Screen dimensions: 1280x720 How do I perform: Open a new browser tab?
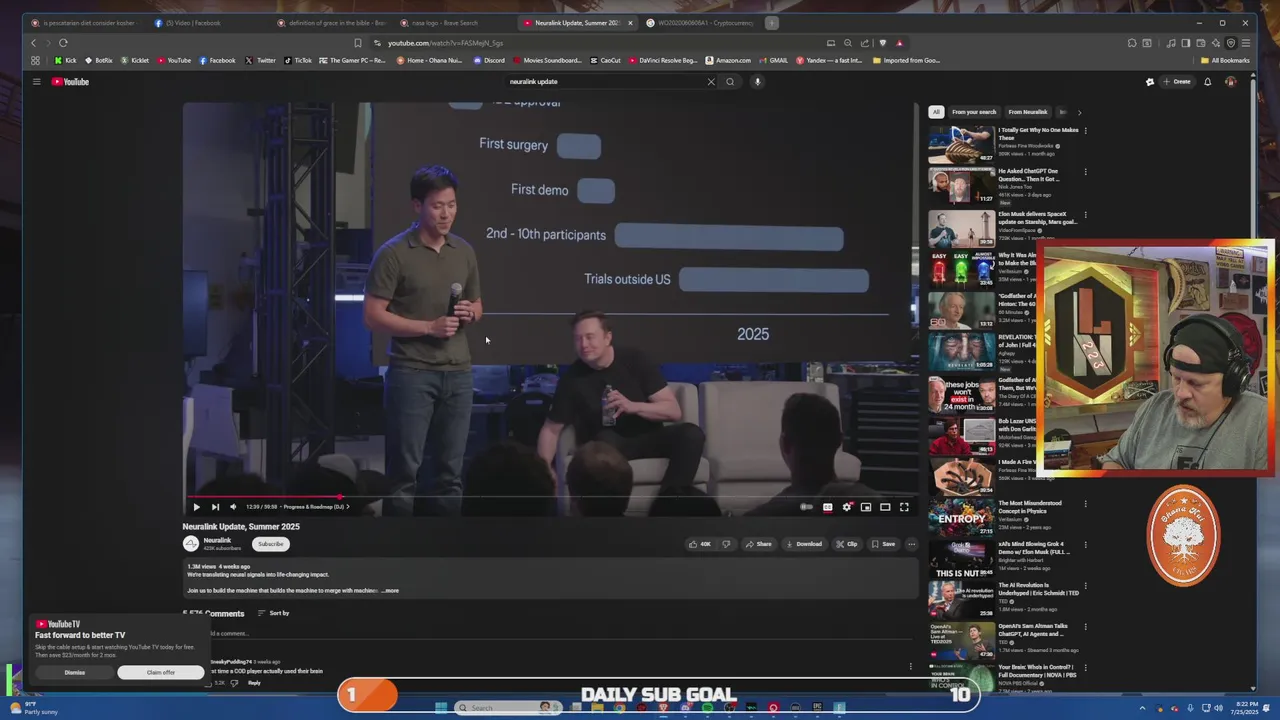tap(771, 23)
